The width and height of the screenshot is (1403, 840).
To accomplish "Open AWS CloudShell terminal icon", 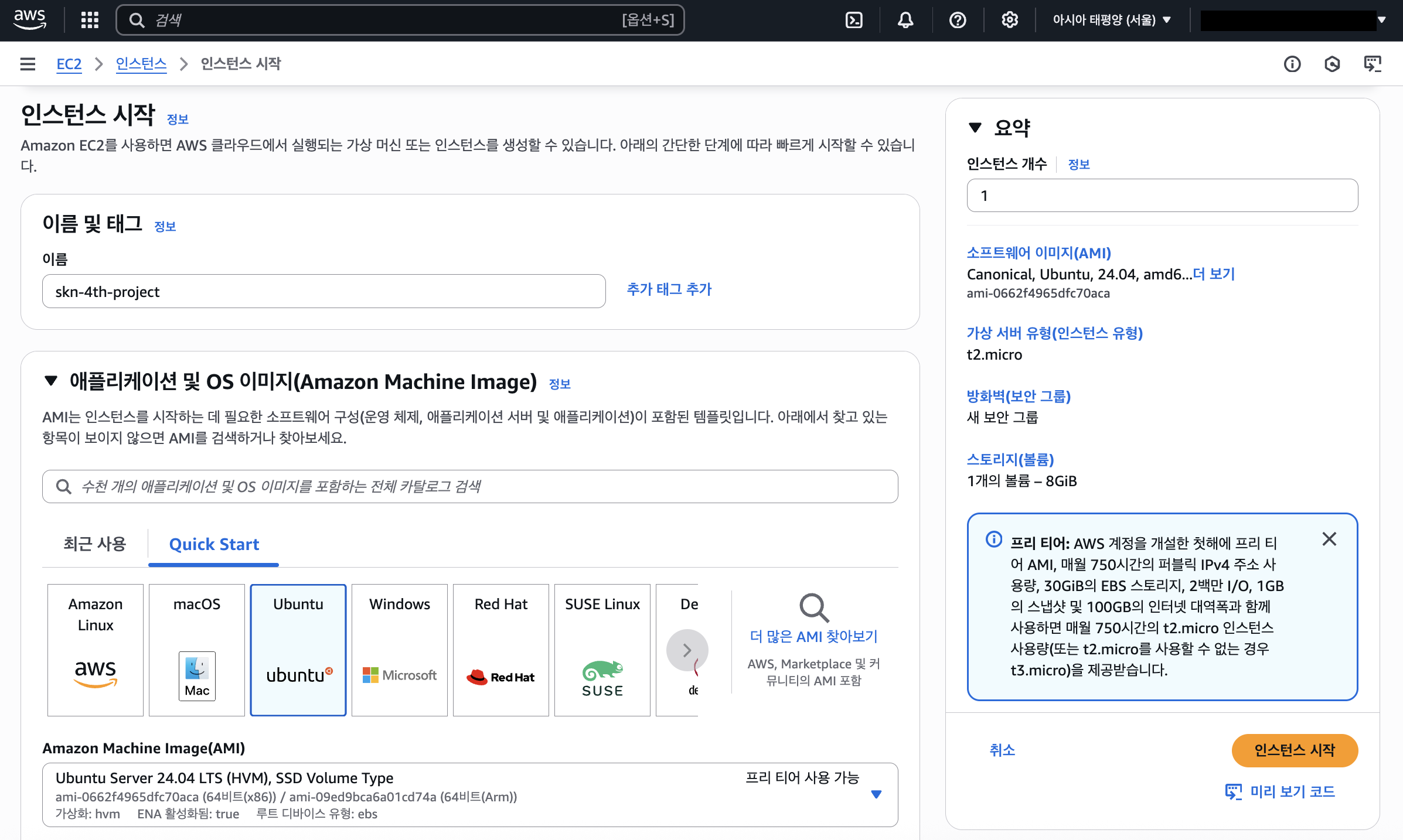I will 854,21.
